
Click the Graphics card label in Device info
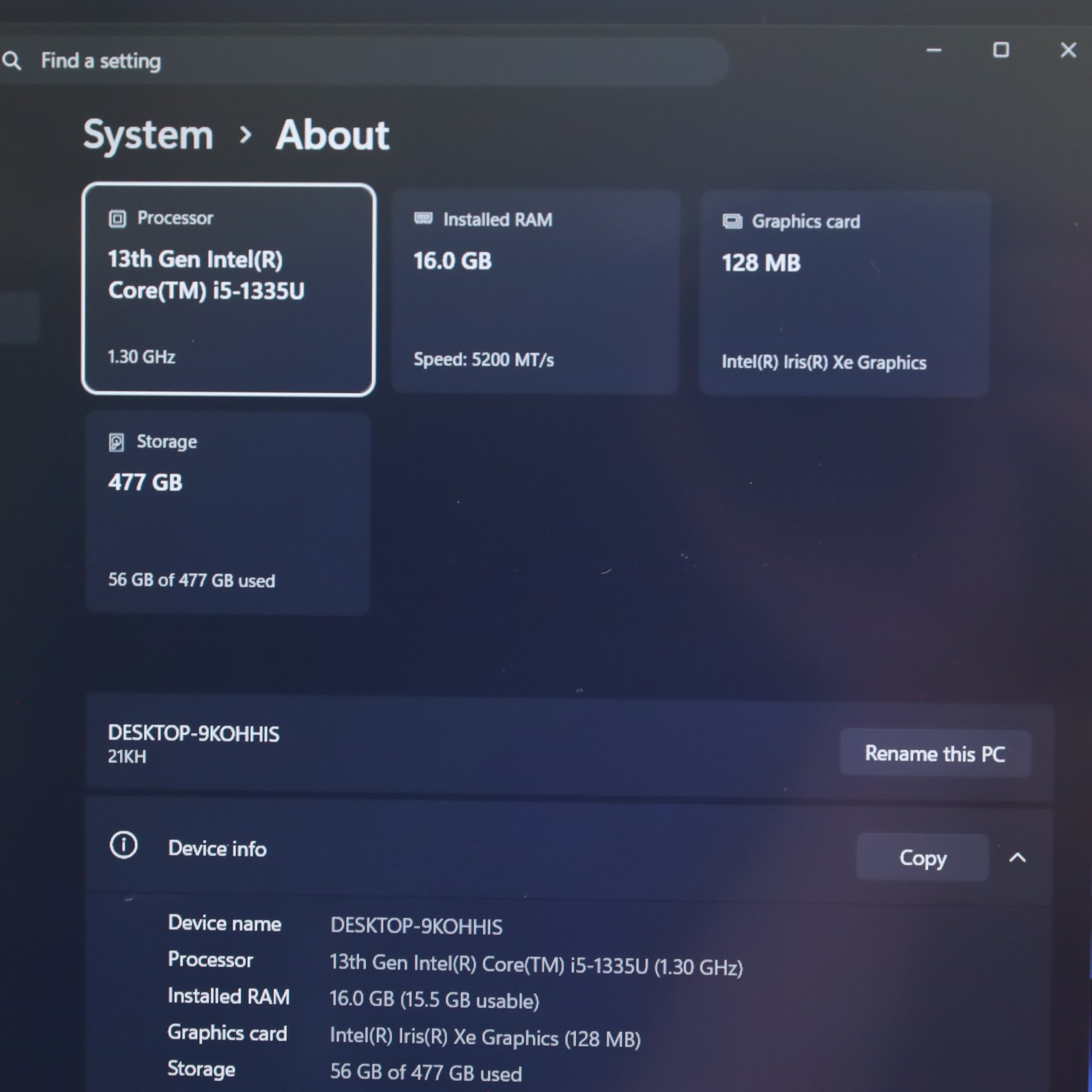(227, 1033)
